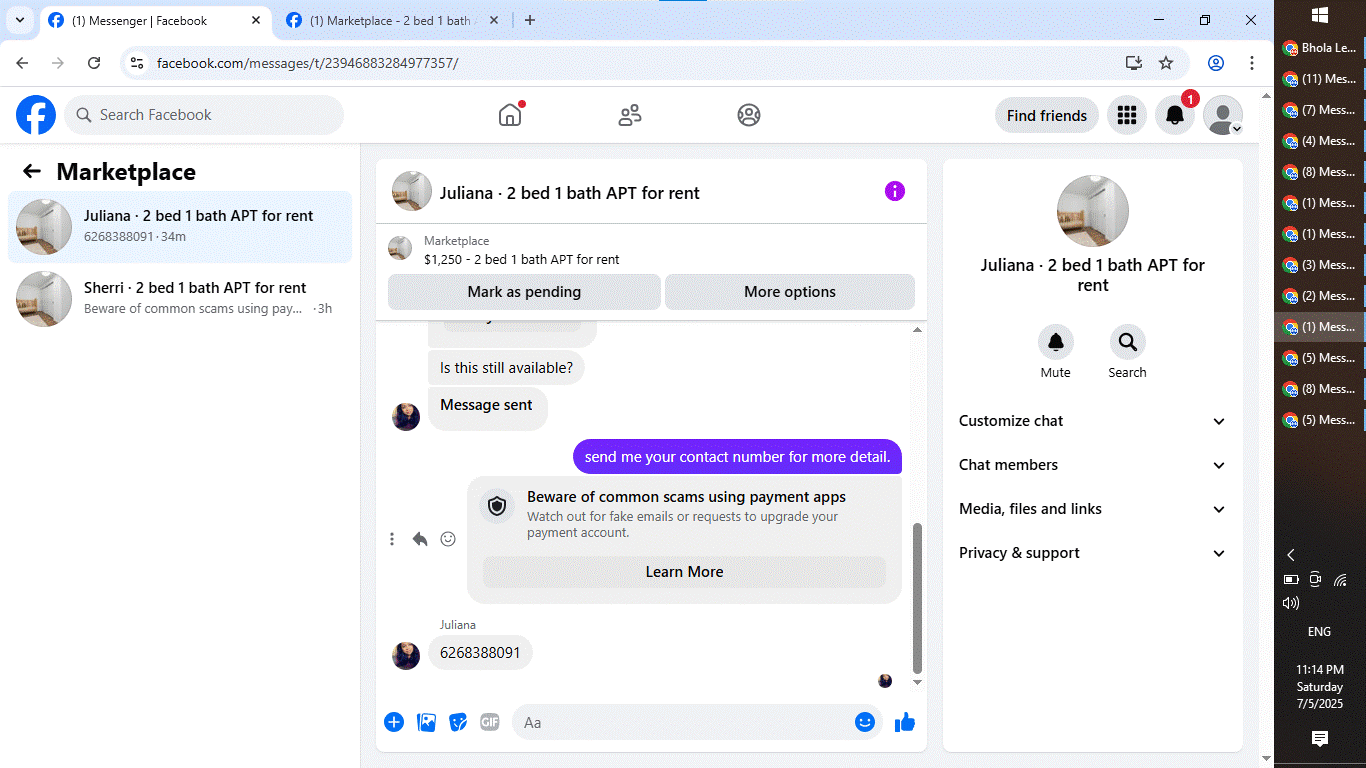This screenshot has width=1366, height=768.
Task: Switch to Marketplace 2 bed 1 bath tab
Action: [392, 21]
